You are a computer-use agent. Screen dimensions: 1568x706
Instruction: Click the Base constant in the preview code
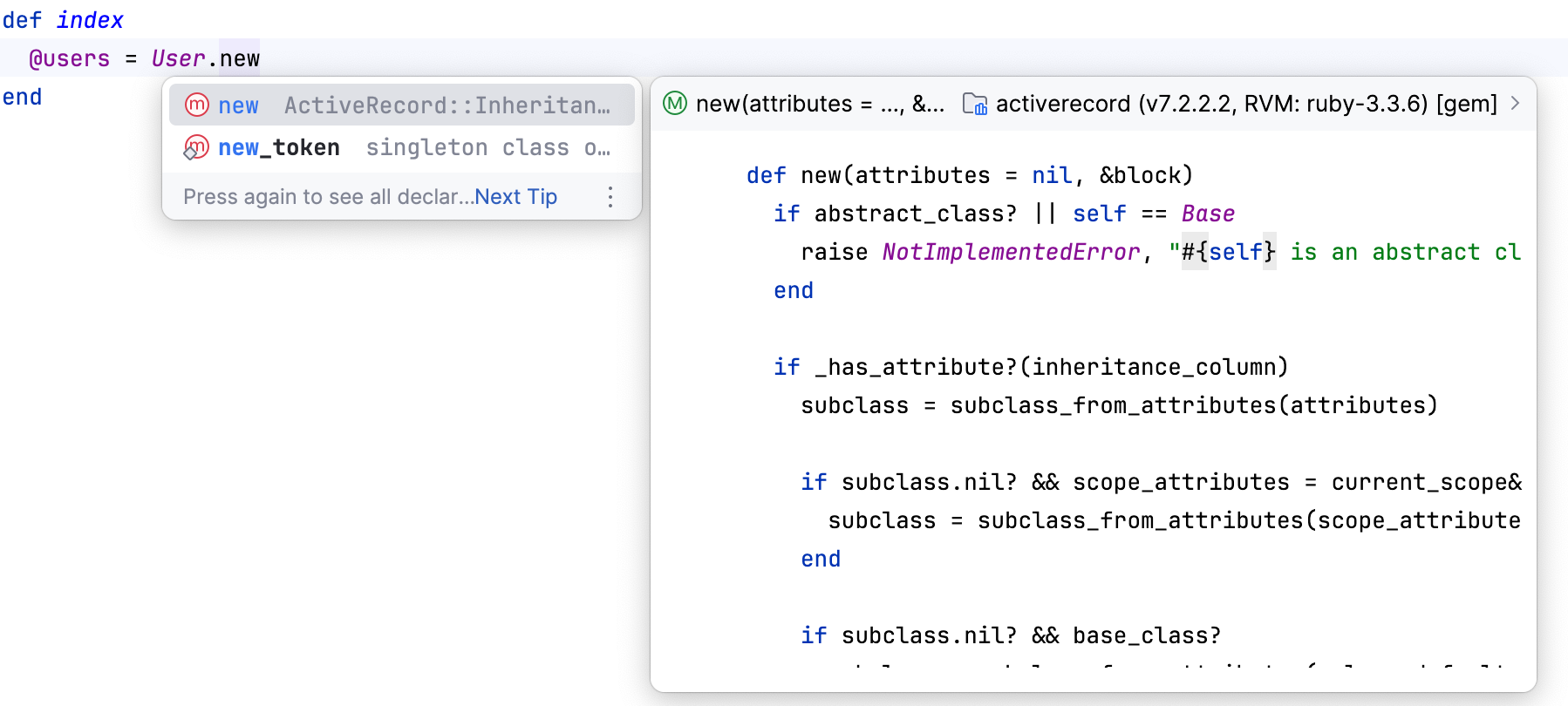tap(1208, 214)
